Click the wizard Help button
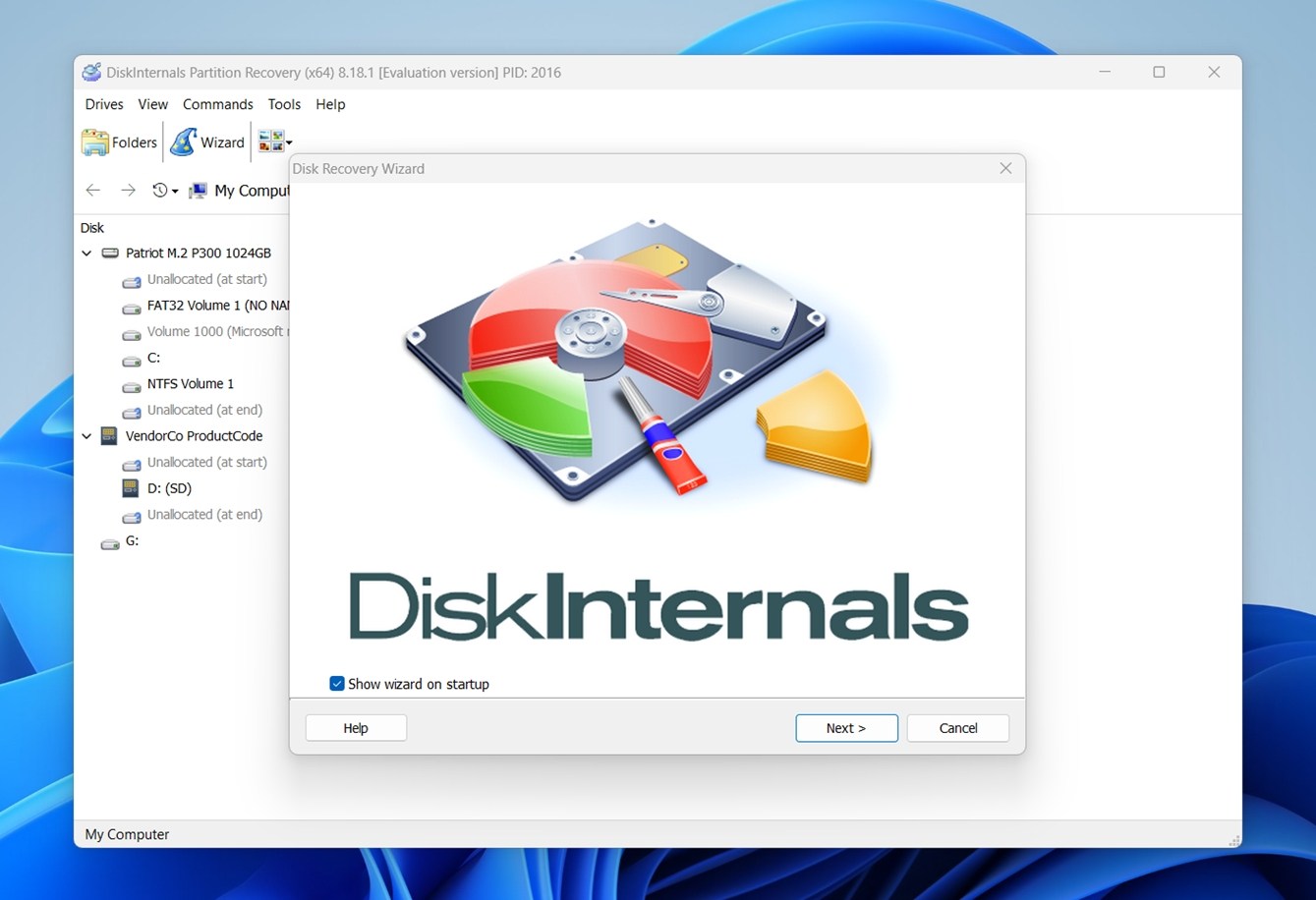 click(356, 728)
